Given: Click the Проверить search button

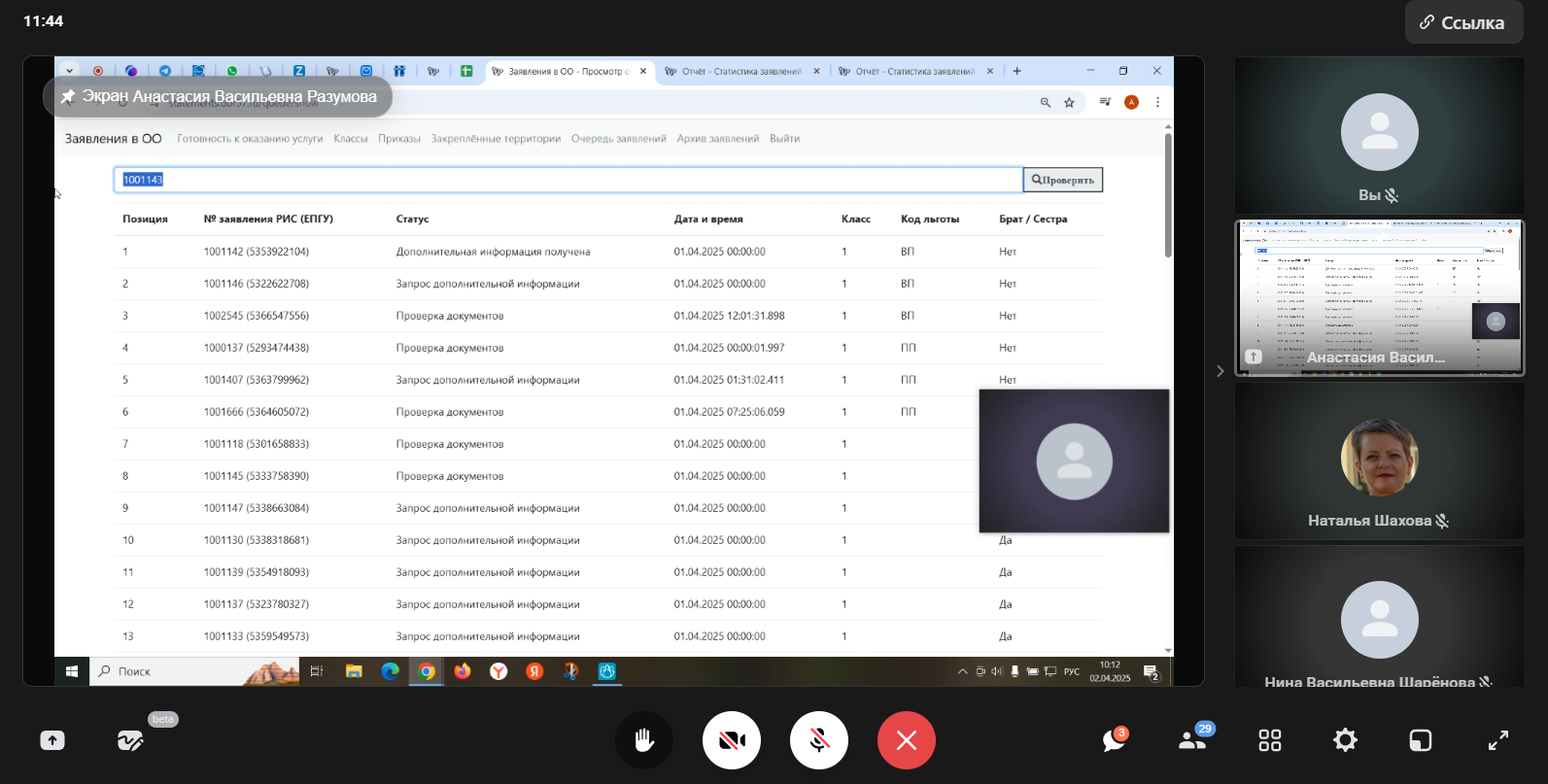Looking at the screenshot, I should coord(1063,180).
